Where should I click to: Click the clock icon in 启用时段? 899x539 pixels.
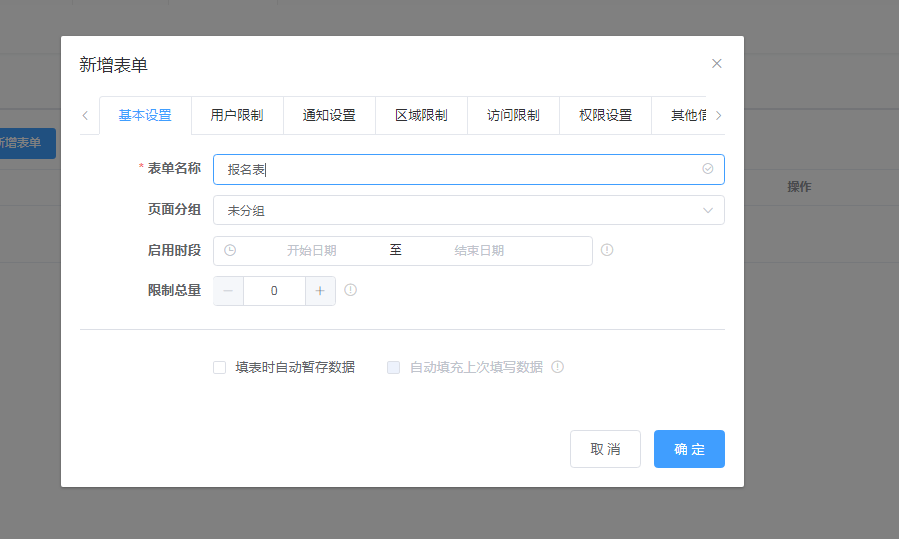click(x=230, y=251)
